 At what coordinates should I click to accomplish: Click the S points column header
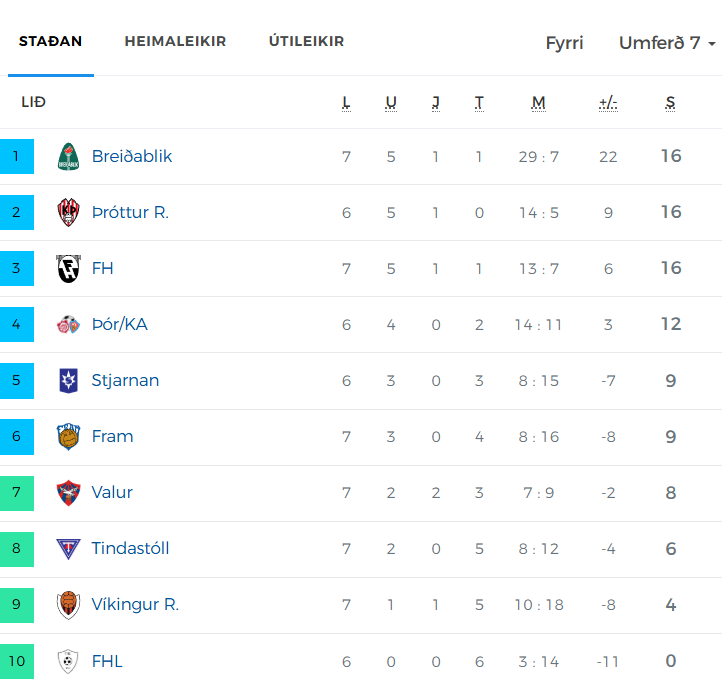670,103
